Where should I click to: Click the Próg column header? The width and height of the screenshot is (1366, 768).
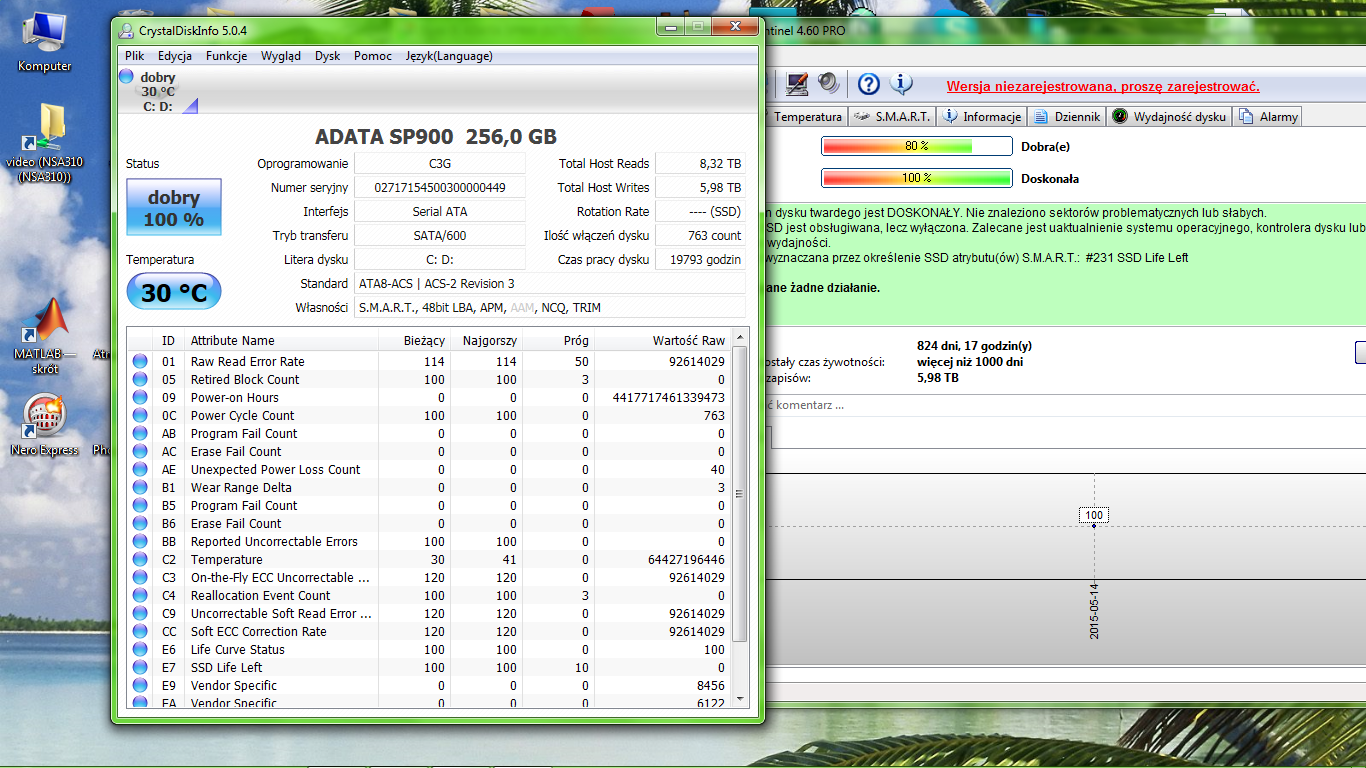point(558,340)
